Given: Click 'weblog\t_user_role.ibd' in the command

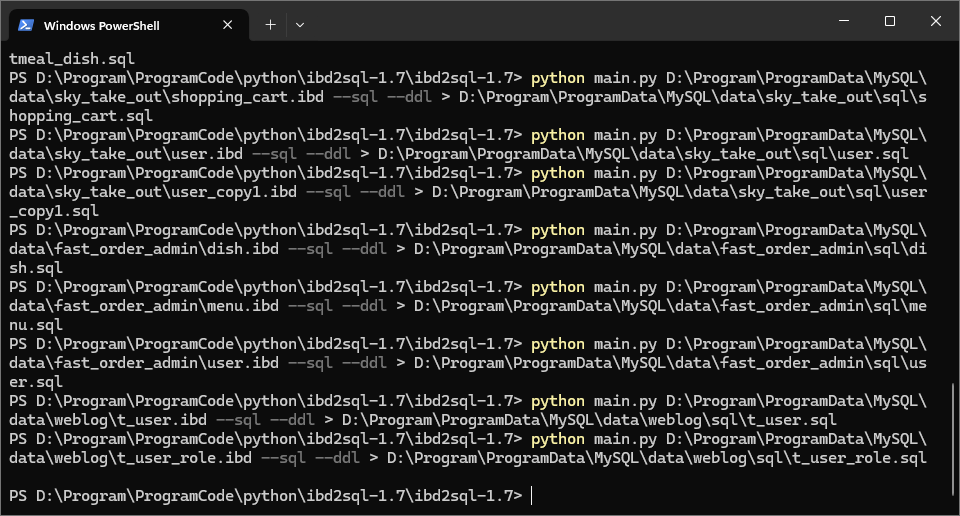Looking at the screenshot, I should tap(152, 458).
